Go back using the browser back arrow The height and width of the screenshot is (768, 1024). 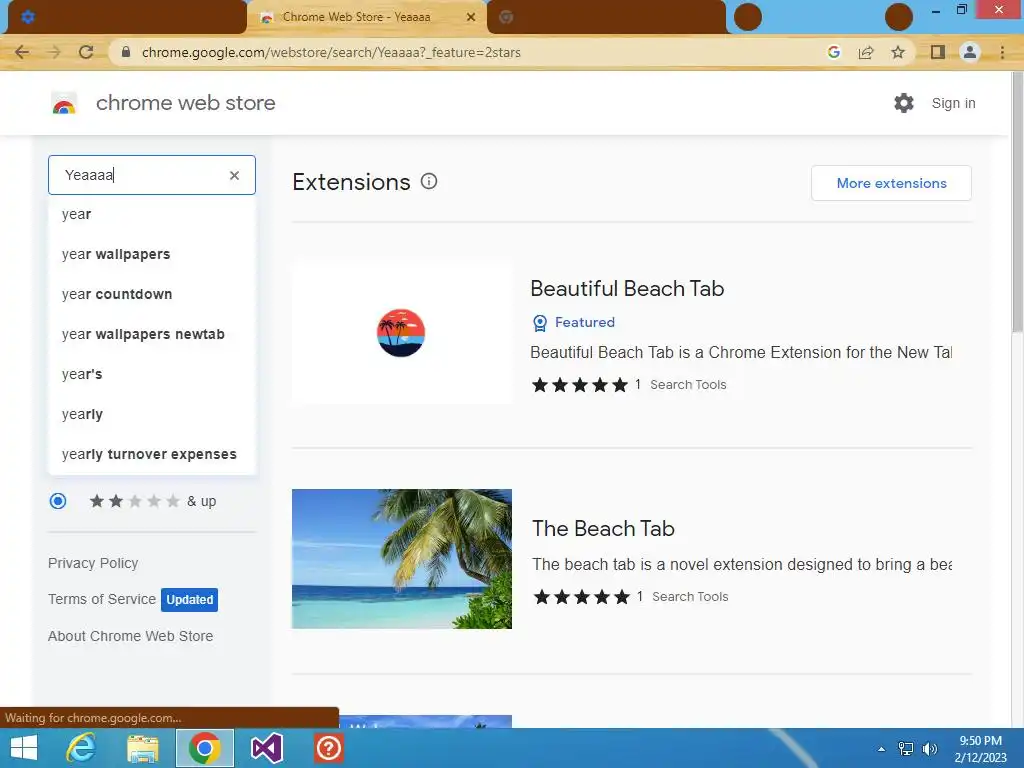(22, 52)
